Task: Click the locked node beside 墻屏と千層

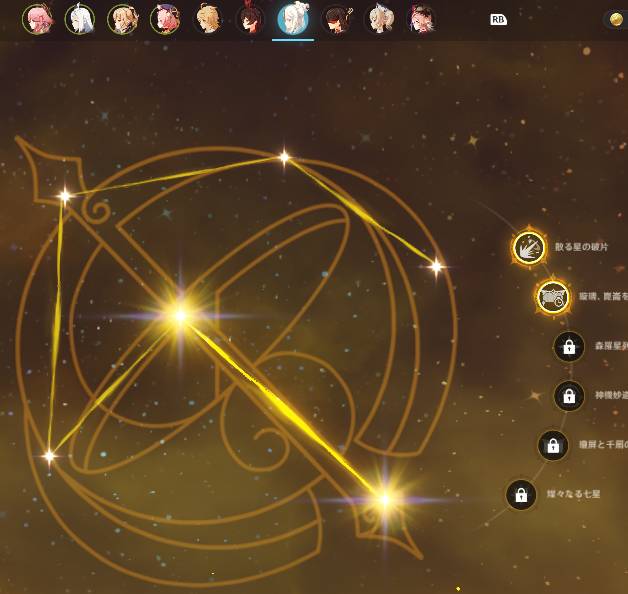Action: point(553,445)
